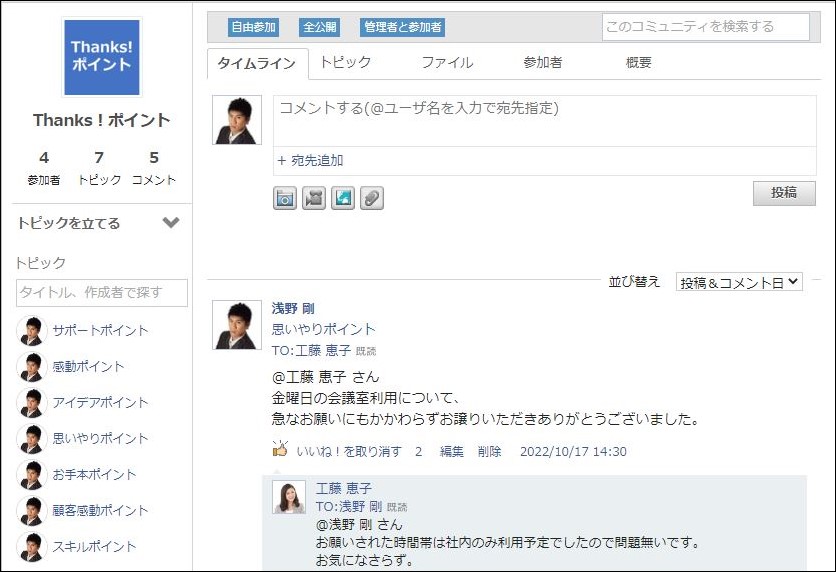The width and height of the screenshot is (836, 572).
Task: Open the like count 2 on the post
Action: 419,452
